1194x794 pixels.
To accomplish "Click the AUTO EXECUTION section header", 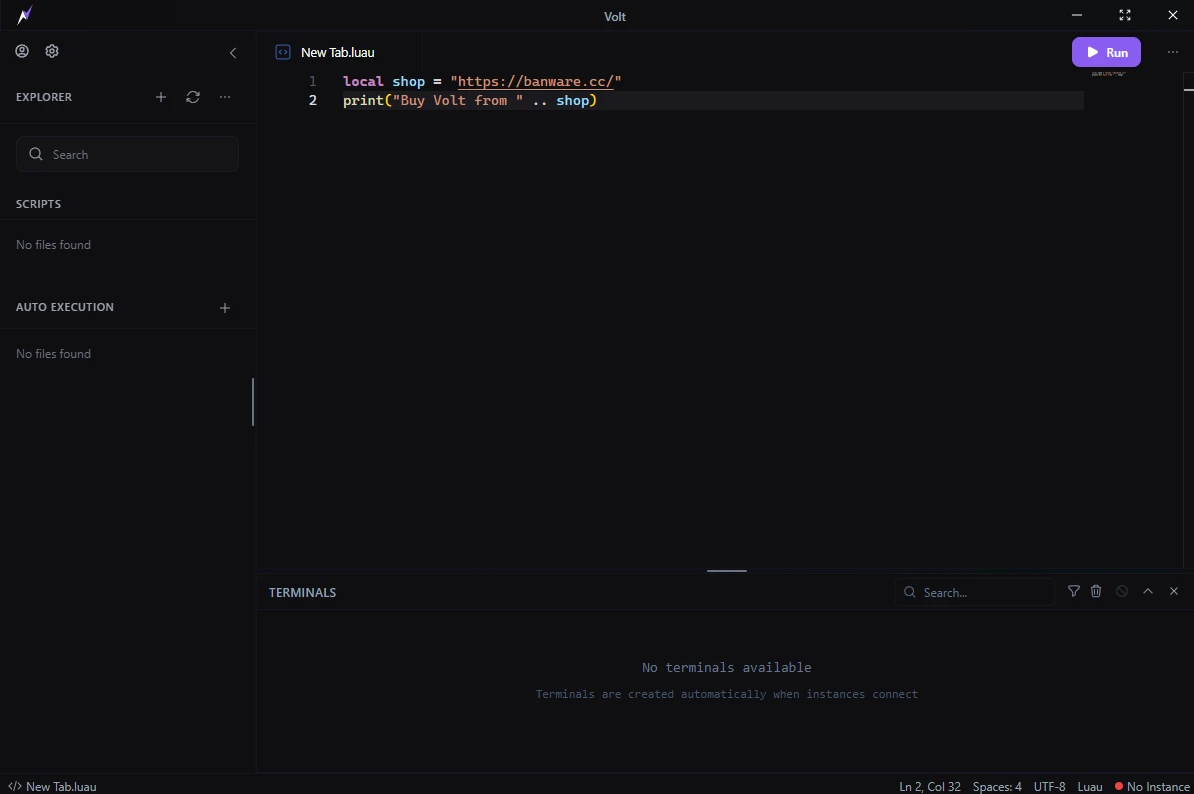I will pyautogui.click(x=65, y=307).
